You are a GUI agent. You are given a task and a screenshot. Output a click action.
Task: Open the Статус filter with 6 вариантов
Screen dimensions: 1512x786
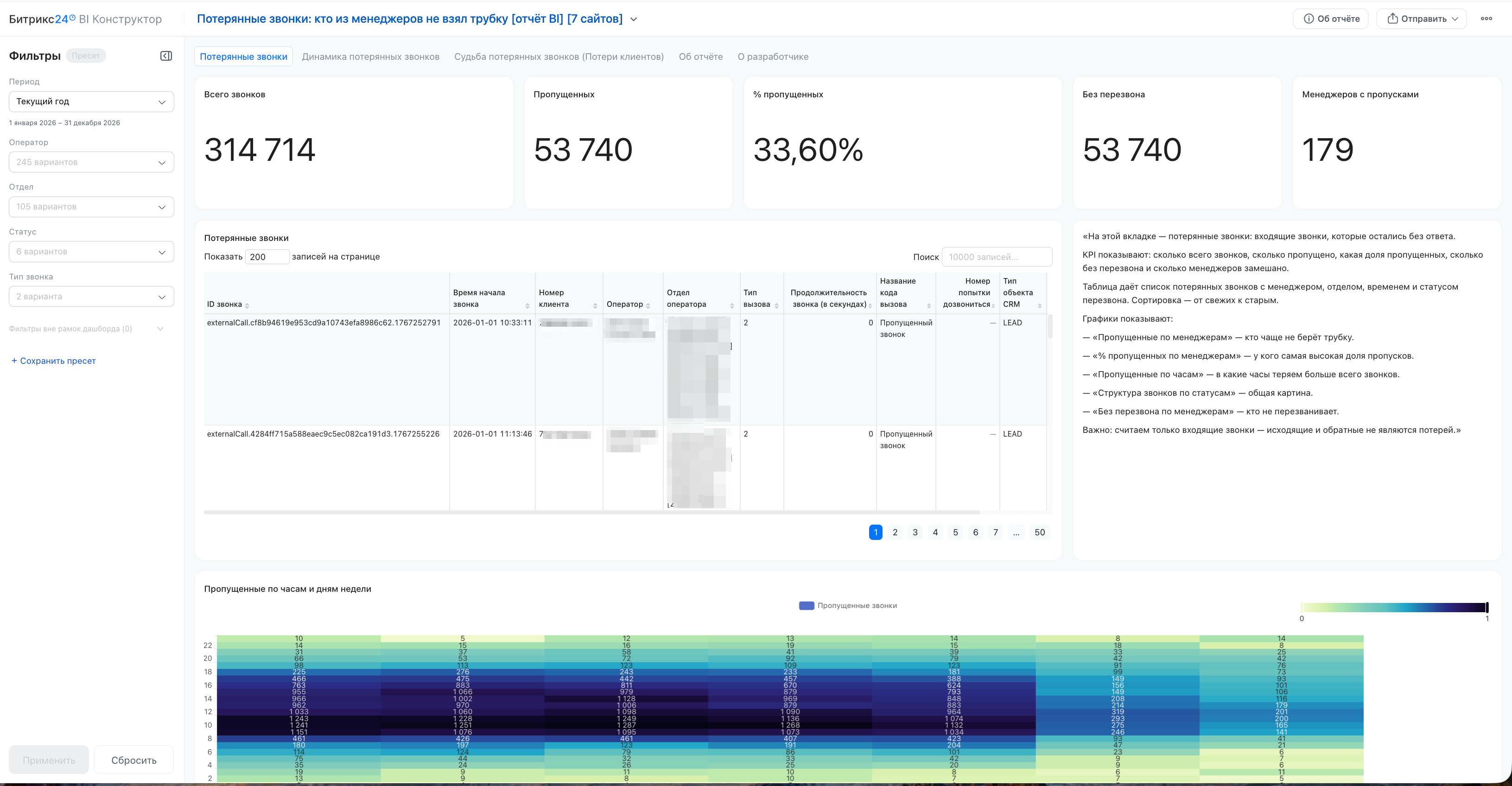(92, 252)
